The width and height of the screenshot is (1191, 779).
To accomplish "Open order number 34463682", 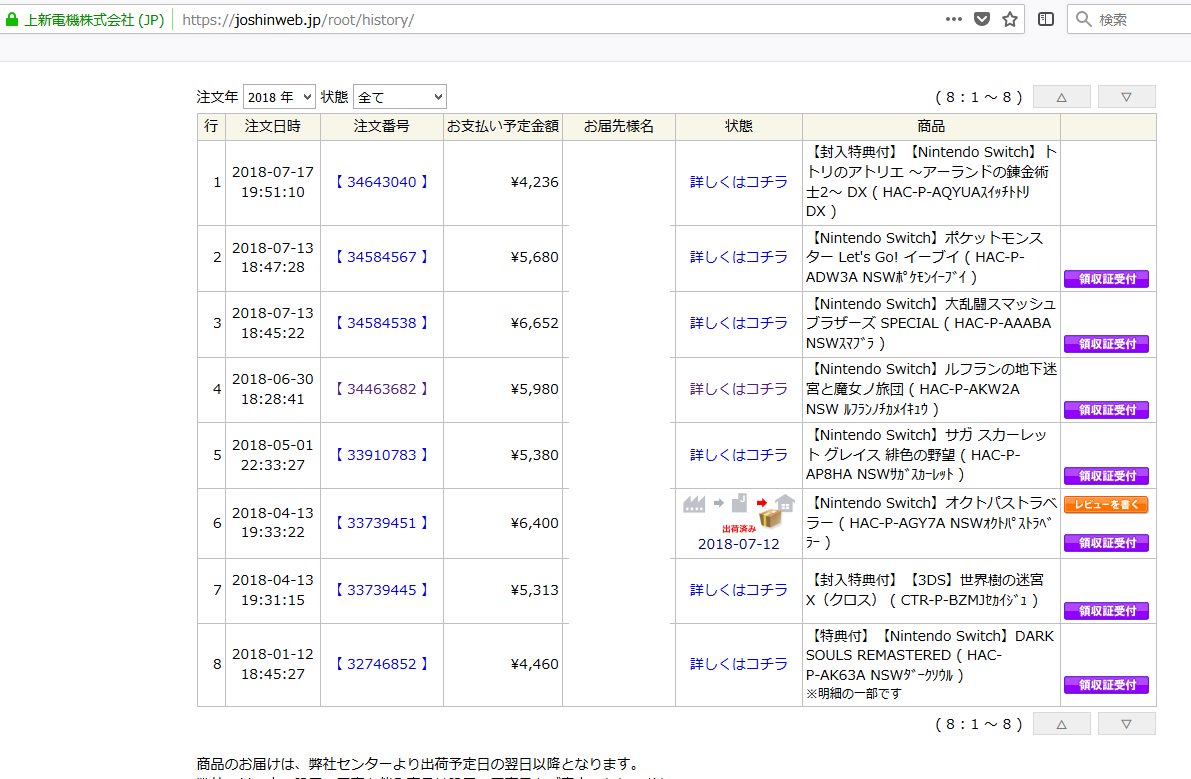I will [x=381, y=390].
